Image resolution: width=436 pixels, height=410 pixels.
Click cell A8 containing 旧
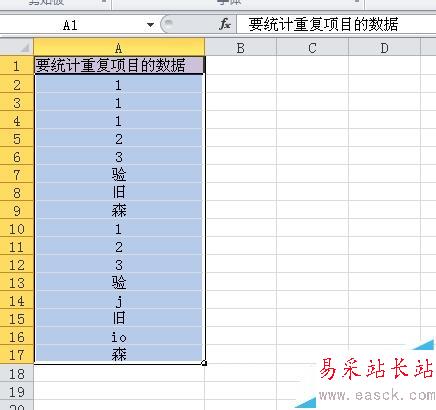[119, 192]
